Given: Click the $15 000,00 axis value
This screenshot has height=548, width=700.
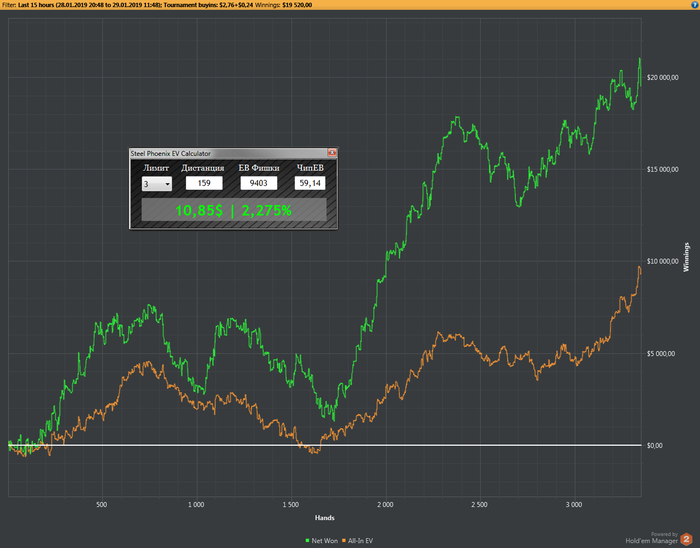Looking at the screenshot, I should (x=662, y=169).
